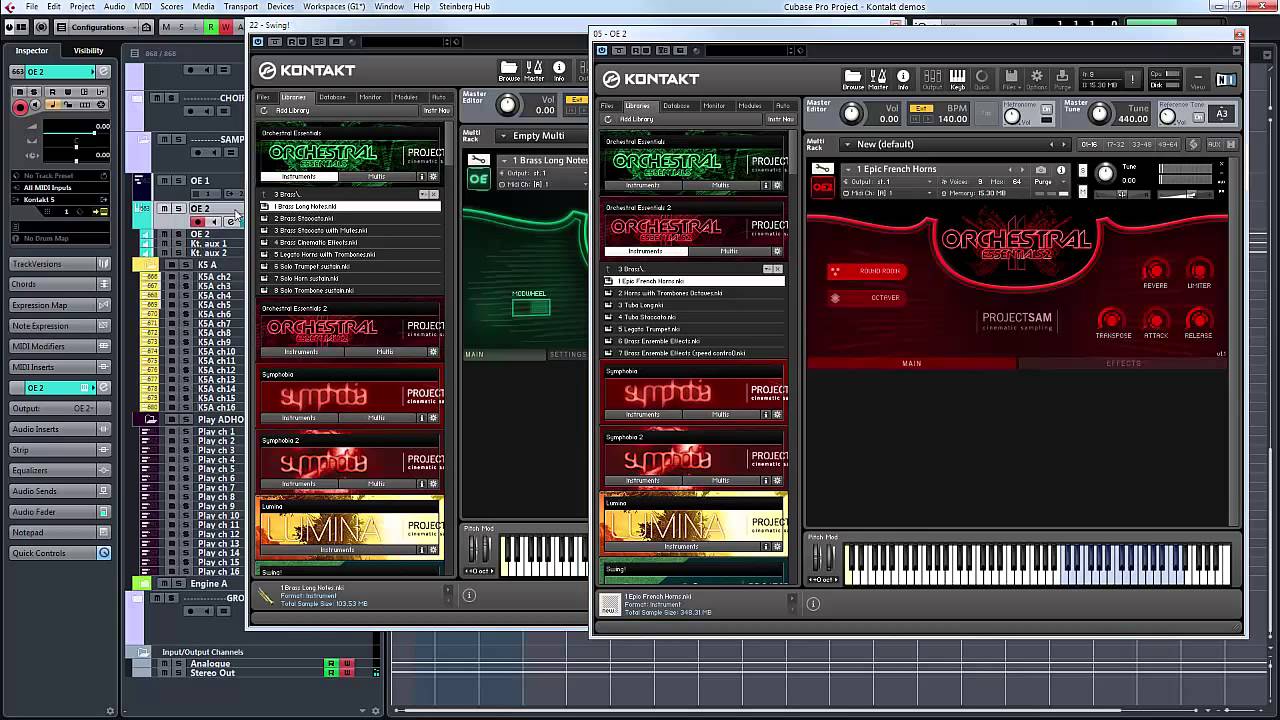Click Instr Nav button in OE 2 Kontakt
This screenshot has height=720, width=1280.
[781, 119]
